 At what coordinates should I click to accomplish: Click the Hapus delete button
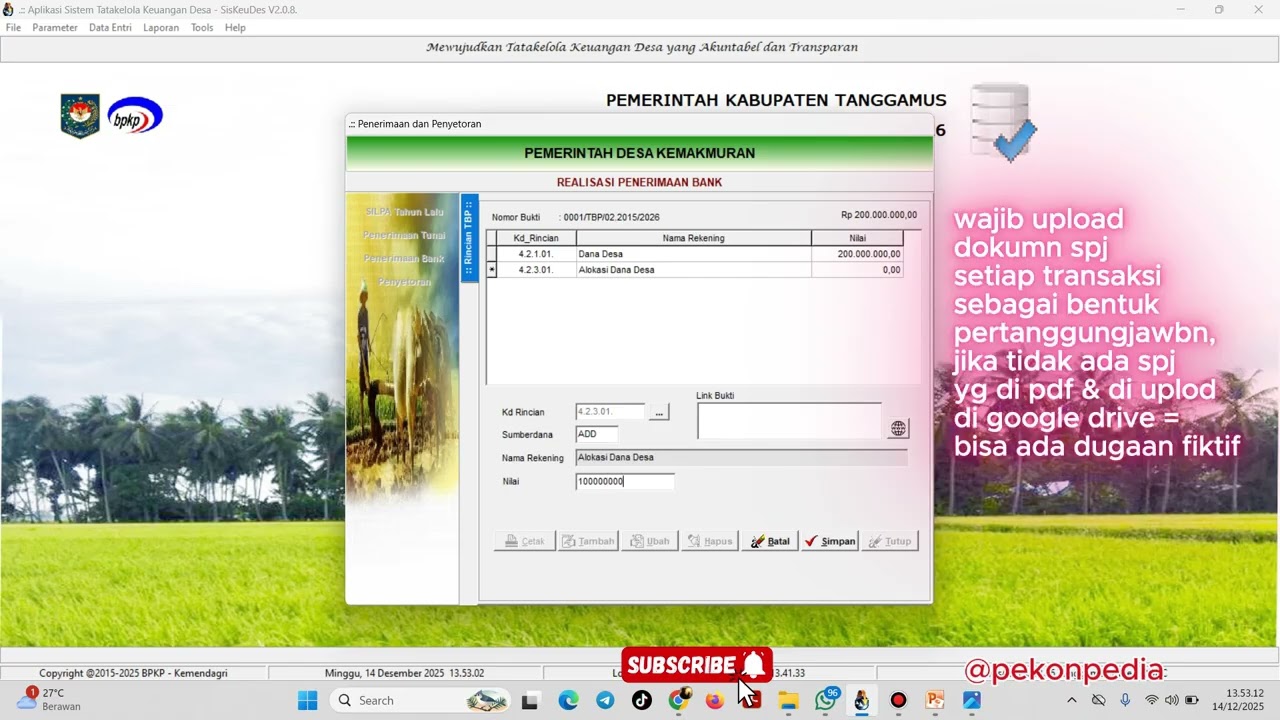(709, 541)
